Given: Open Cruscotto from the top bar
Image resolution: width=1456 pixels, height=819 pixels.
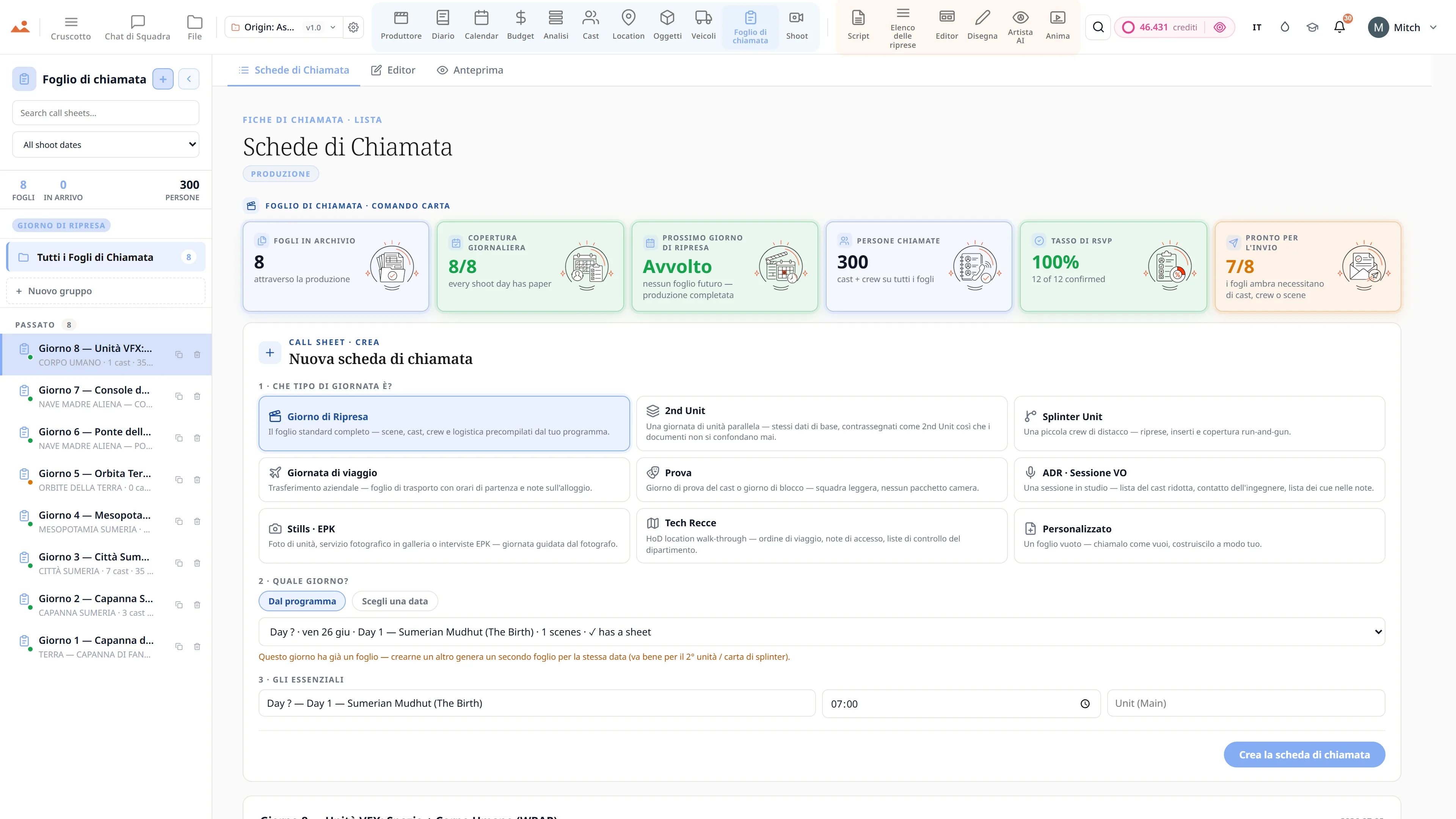Looking at the screenshot, I should [71, 27].
